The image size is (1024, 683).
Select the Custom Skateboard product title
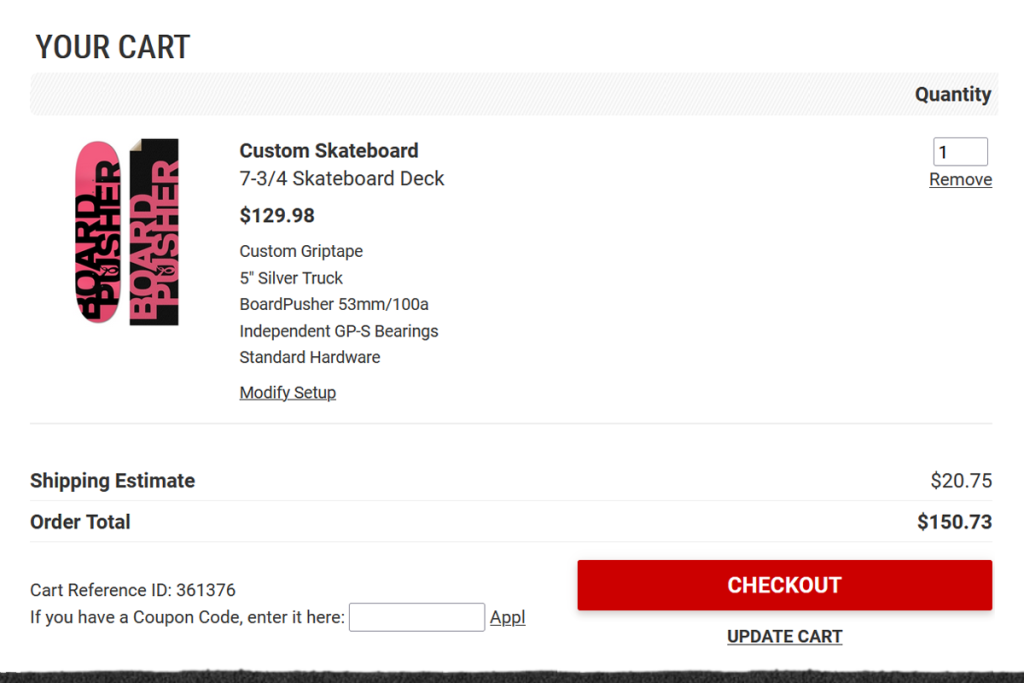tap(328, 151)
